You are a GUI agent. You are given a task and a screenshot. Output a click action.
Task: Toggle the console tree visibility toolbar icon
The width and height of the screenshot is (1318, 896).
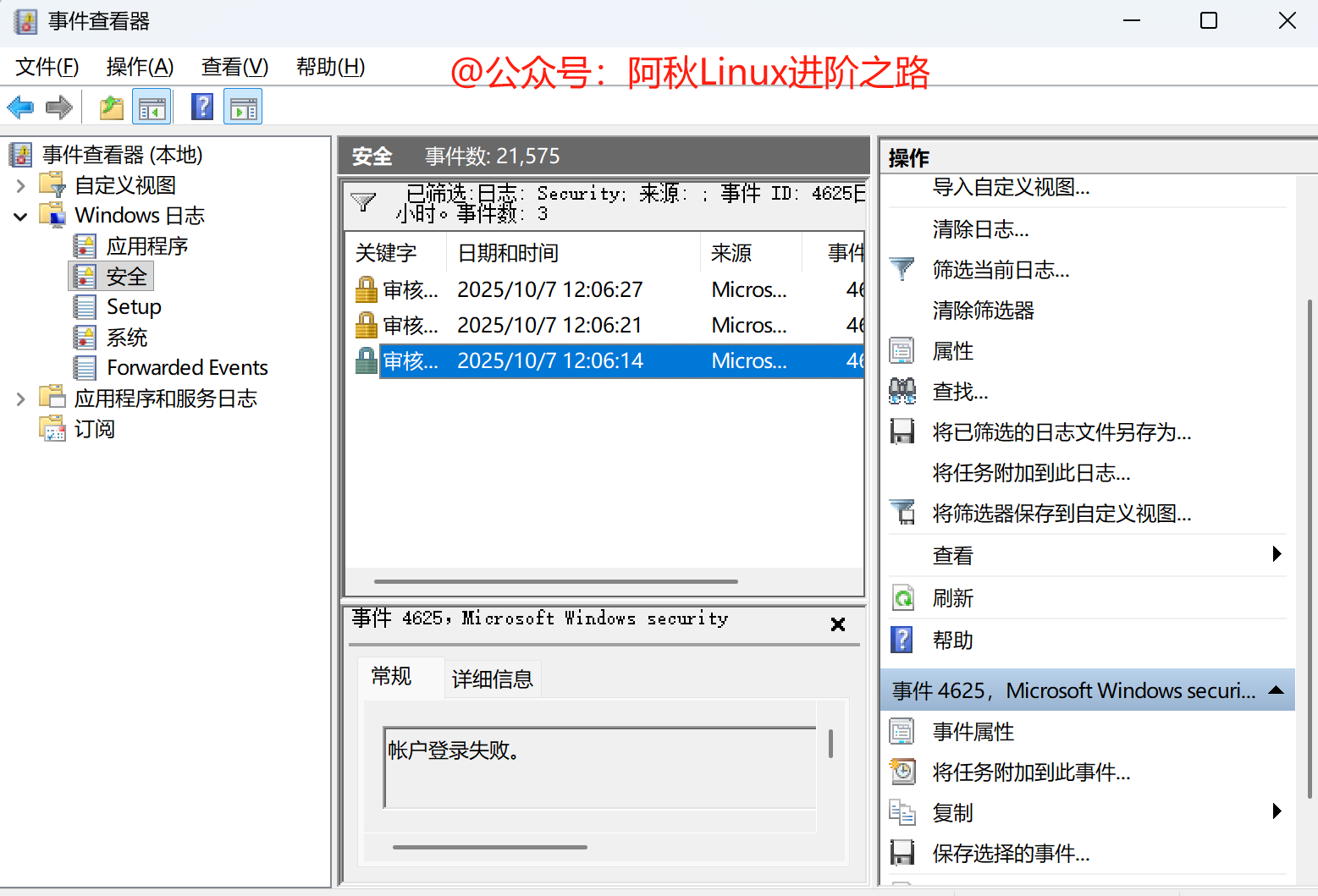tap(152, 106)
